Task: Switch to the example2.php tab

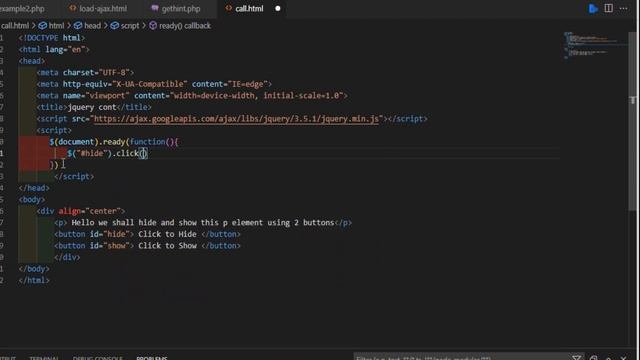Action: (22, 9)
